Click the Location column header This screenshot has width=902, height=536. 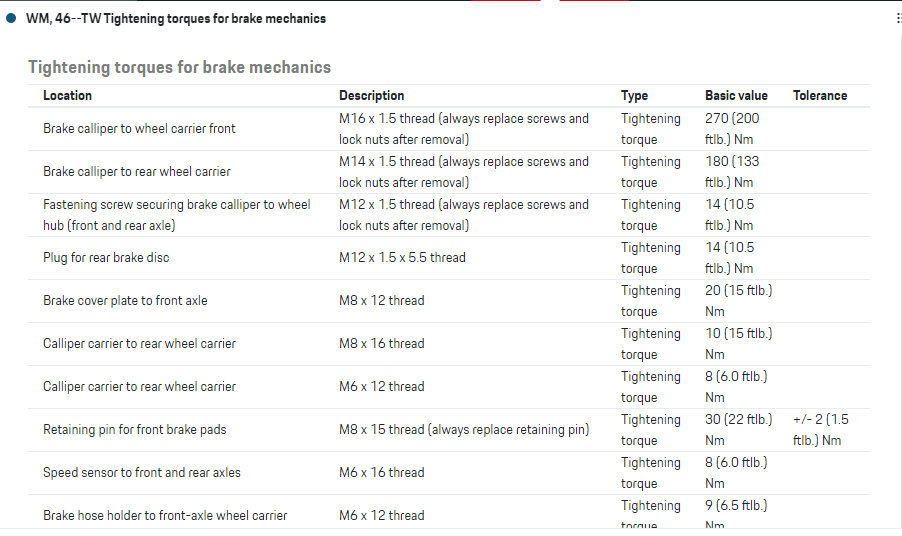[67, 96]
